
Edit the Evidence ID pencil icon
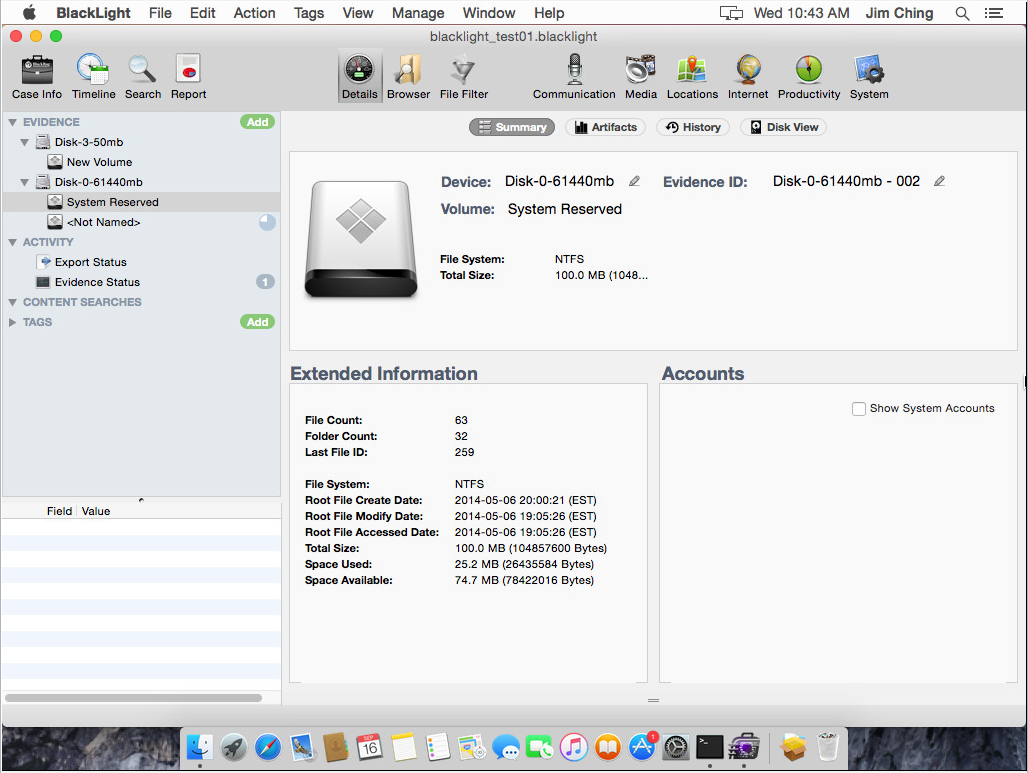click(x=939, y=181)
